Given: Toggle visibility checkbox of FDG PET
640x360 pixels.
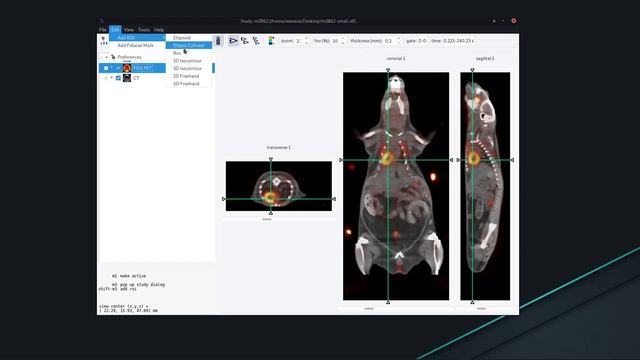Looking at the screenshot, I should [118, 68].
